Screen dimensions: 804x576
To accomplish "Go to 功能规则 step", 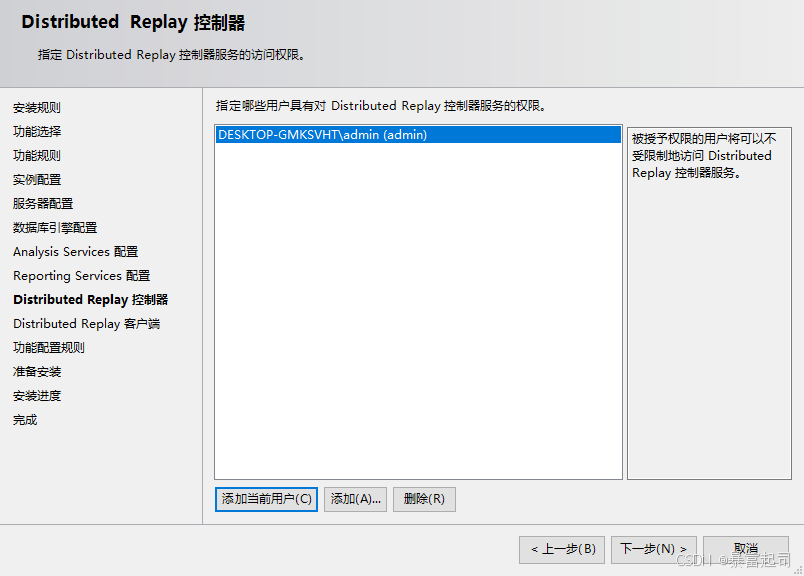I will click(x=37, y=156).
